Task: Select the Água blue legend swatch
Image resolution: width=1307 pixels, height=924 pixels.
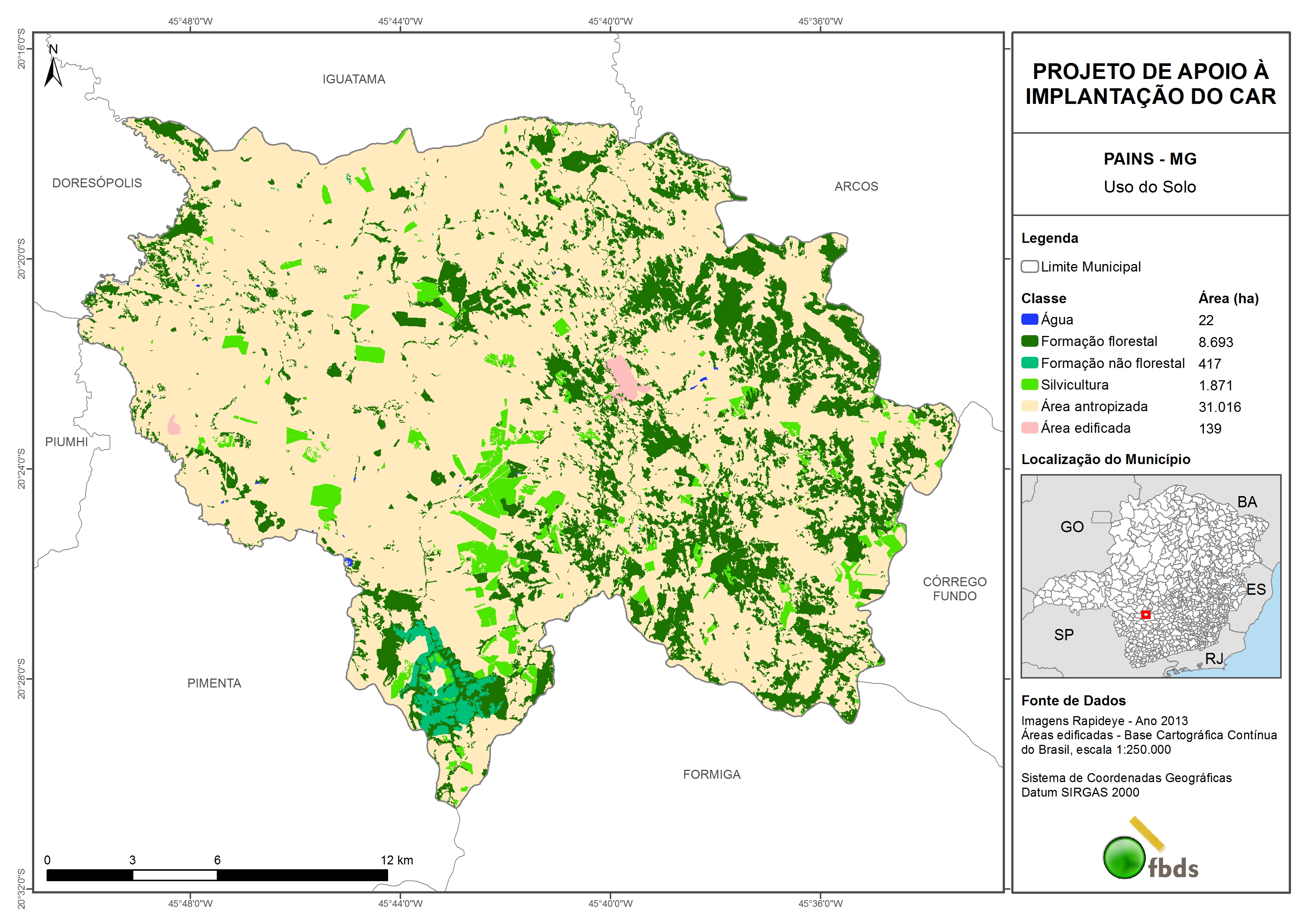Action: pos(1029,320)
